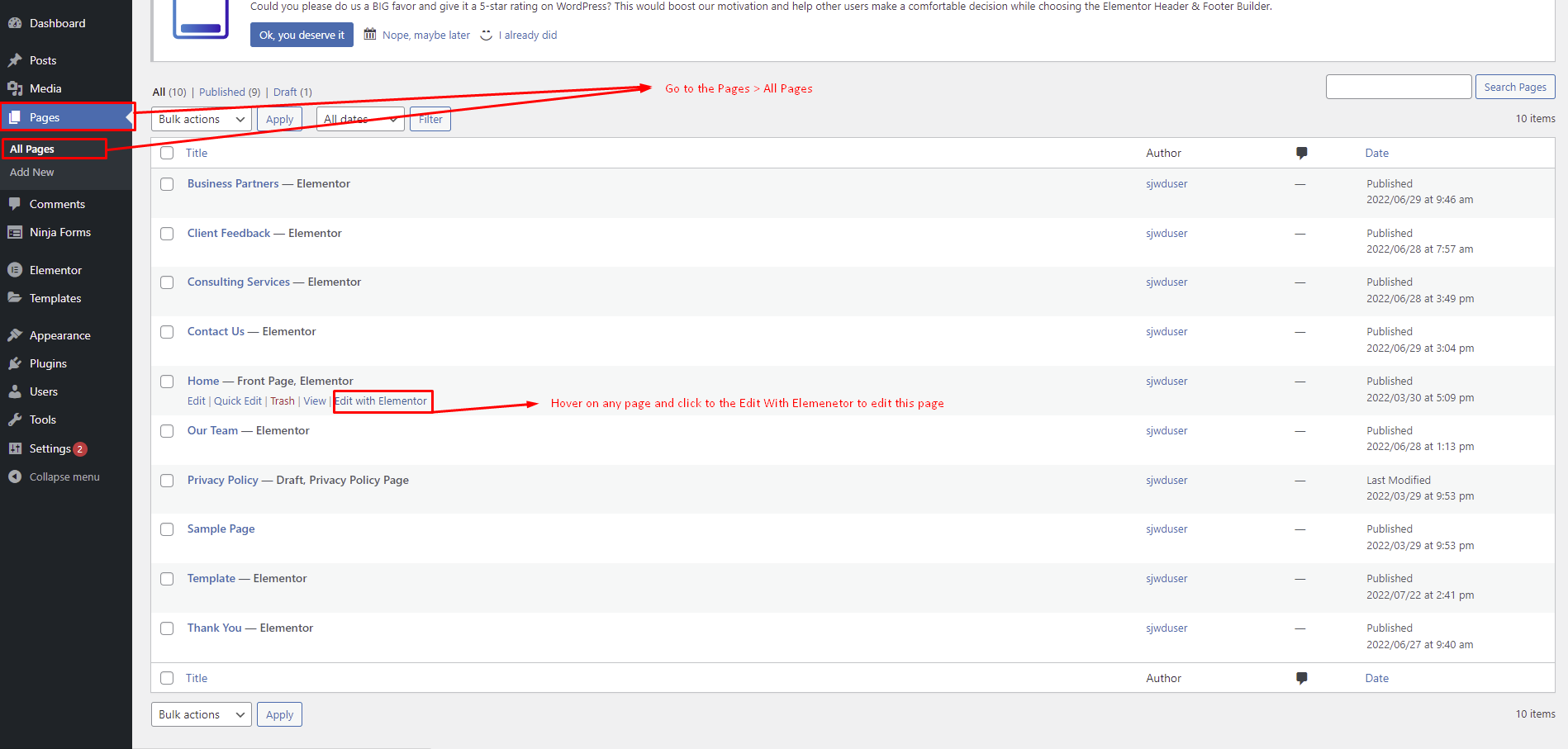The image size is (1568, 749).
Task: Open the Business Partners page title
Action: [233, 183]
